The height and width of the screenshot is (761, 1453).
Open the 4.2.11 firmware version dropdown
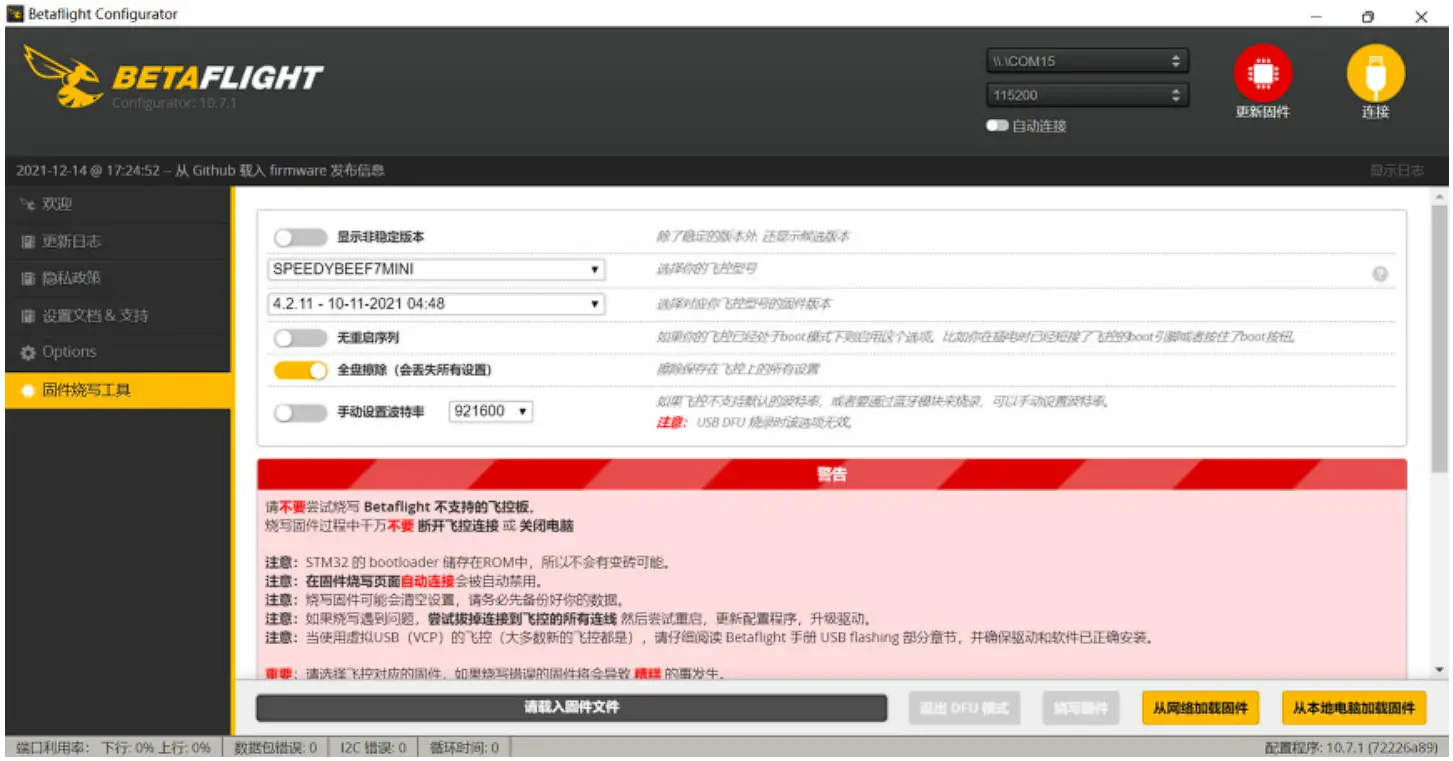tap(437, 303)
